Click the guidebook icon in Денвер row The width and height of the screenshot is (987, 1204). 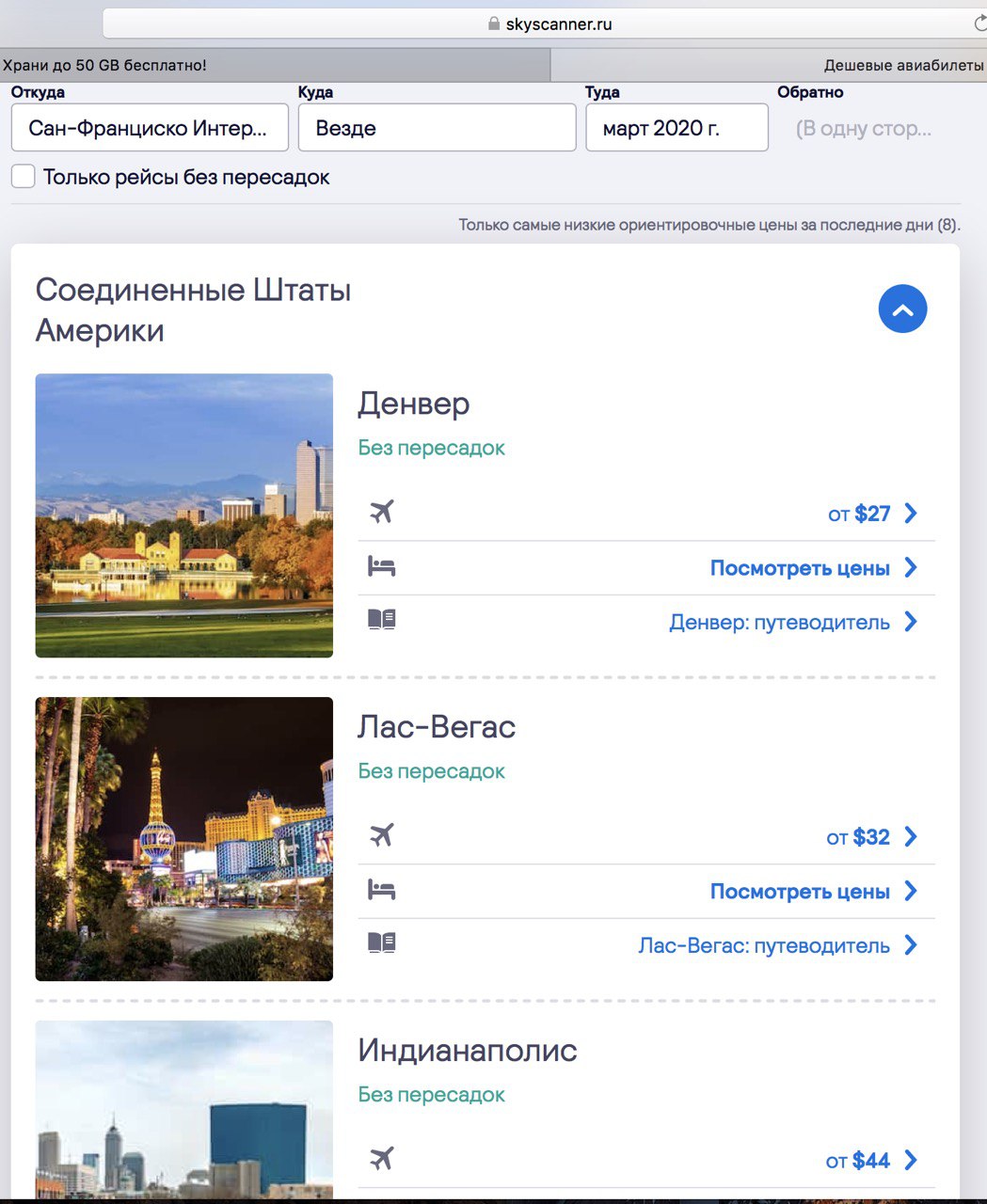tap(381, 620)
